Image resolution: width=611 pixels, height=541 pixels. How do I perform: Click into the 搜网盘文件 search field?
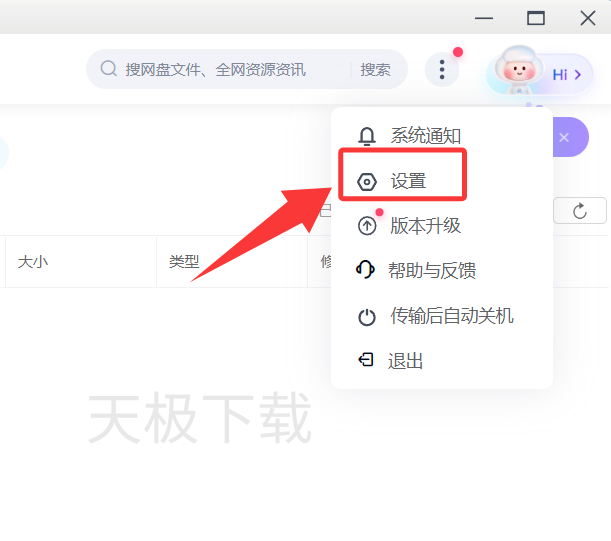tap(215, 69)
